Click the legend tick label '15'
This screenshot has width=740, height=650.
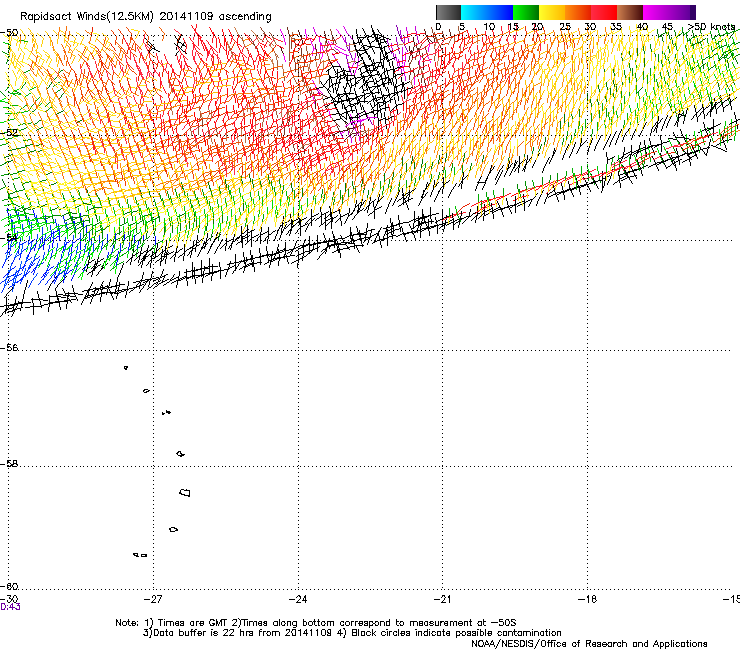pyautogui.click(x=513, y=26)
